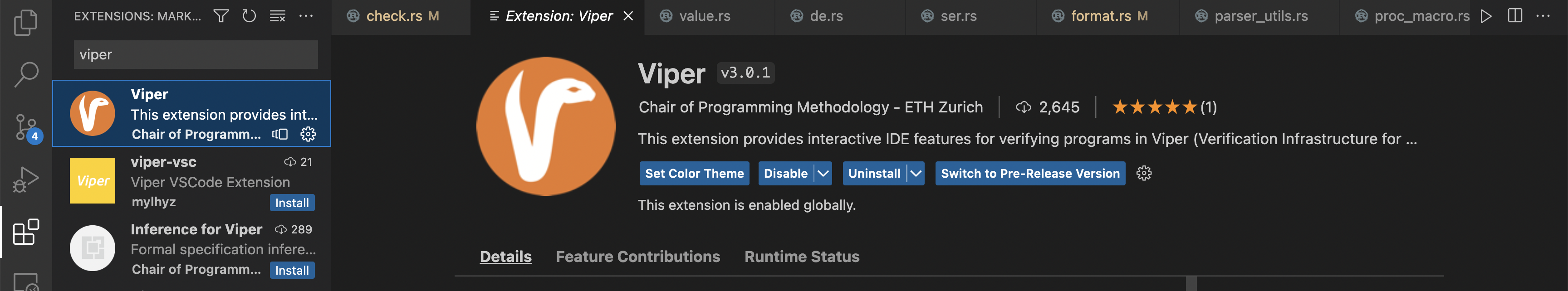
Task: Open the Details tab of Viper
Action: click(x=505, y=257)
